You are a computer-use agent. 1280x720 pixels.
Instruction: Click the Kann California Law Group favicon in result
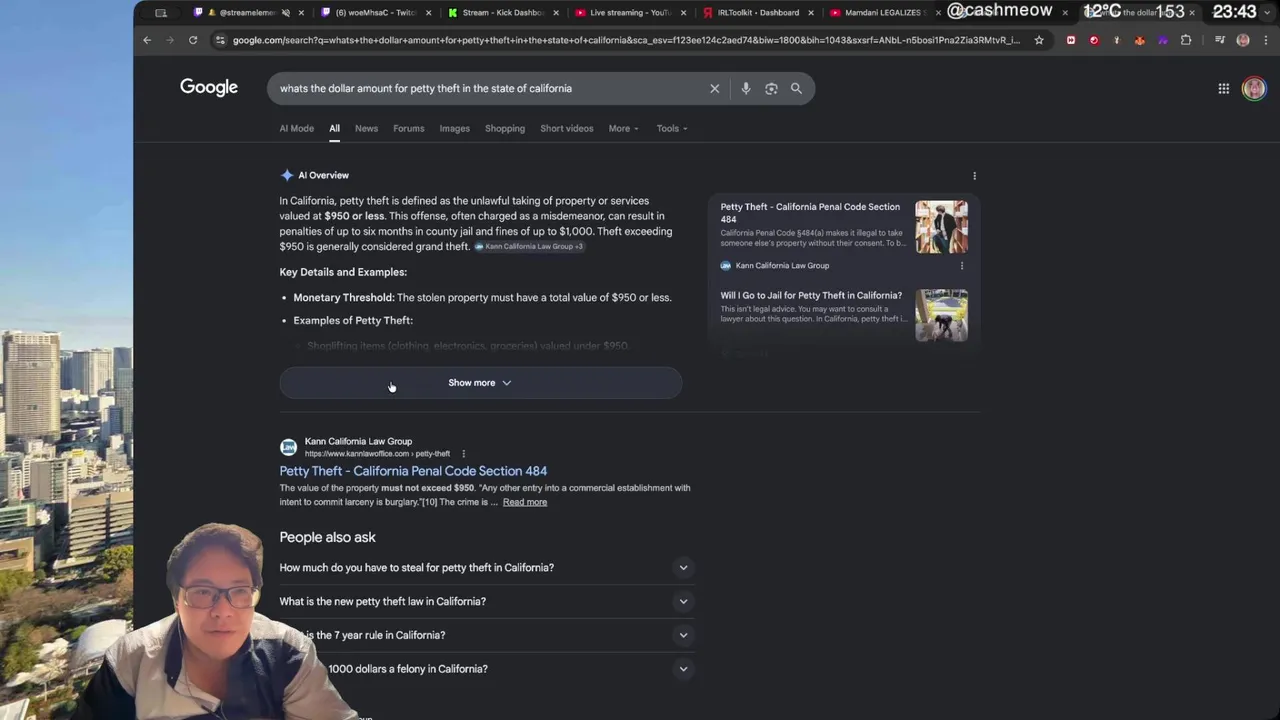click(x=288, y=447)
